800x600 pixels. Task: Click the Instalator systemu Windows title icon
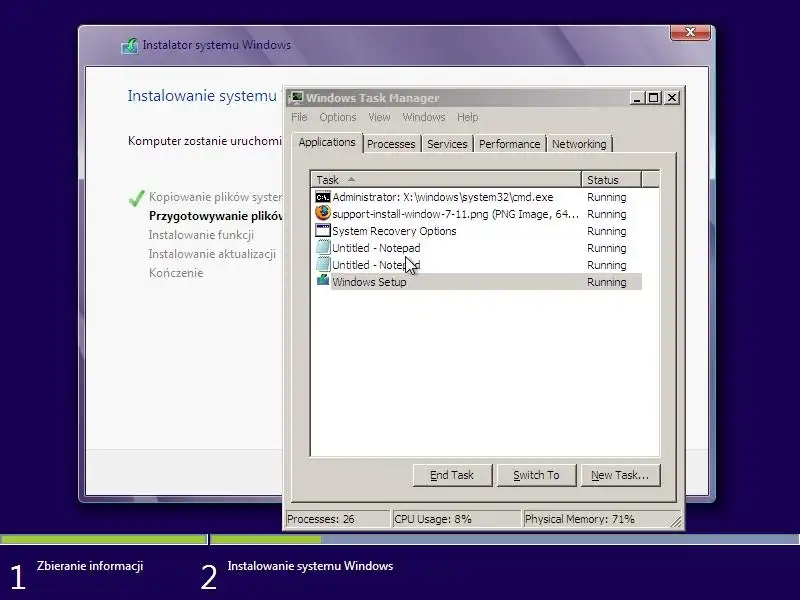click(130, 46)
